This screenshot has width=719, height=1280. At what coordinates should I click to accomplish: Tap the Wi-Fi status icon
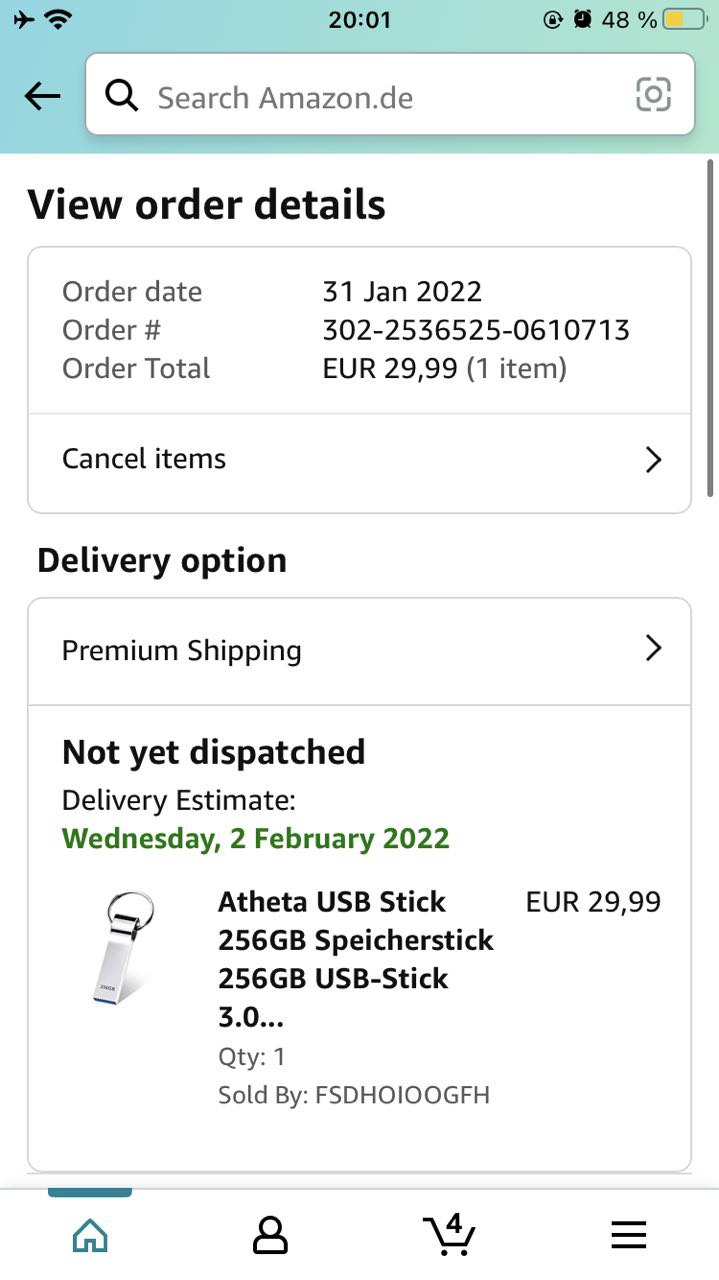(59, 19)
